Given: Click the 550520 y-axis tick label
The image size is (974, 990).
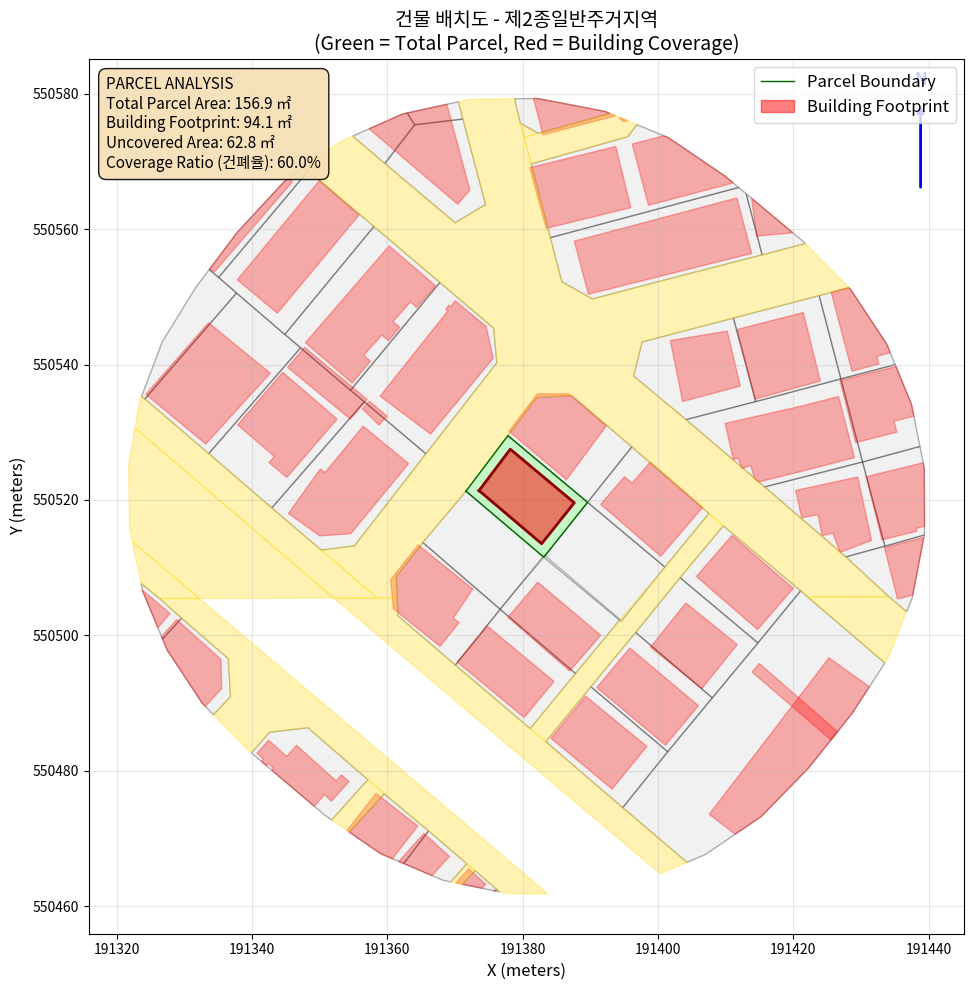Looking at the screenshot, I should click(56, 500).
